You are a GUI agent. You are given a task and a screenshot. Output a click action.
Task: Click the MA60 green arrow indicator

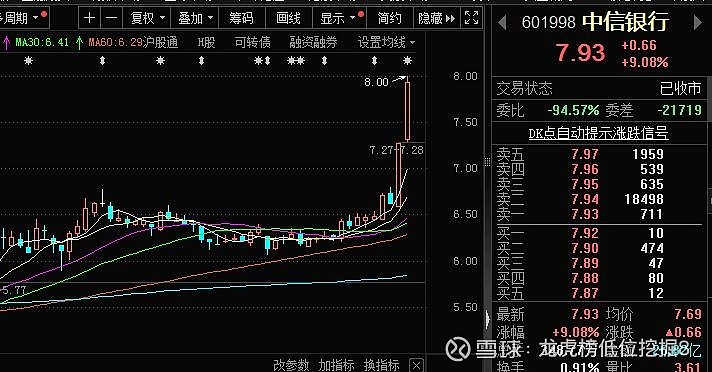pyautogui.click(x=79, y=43)
